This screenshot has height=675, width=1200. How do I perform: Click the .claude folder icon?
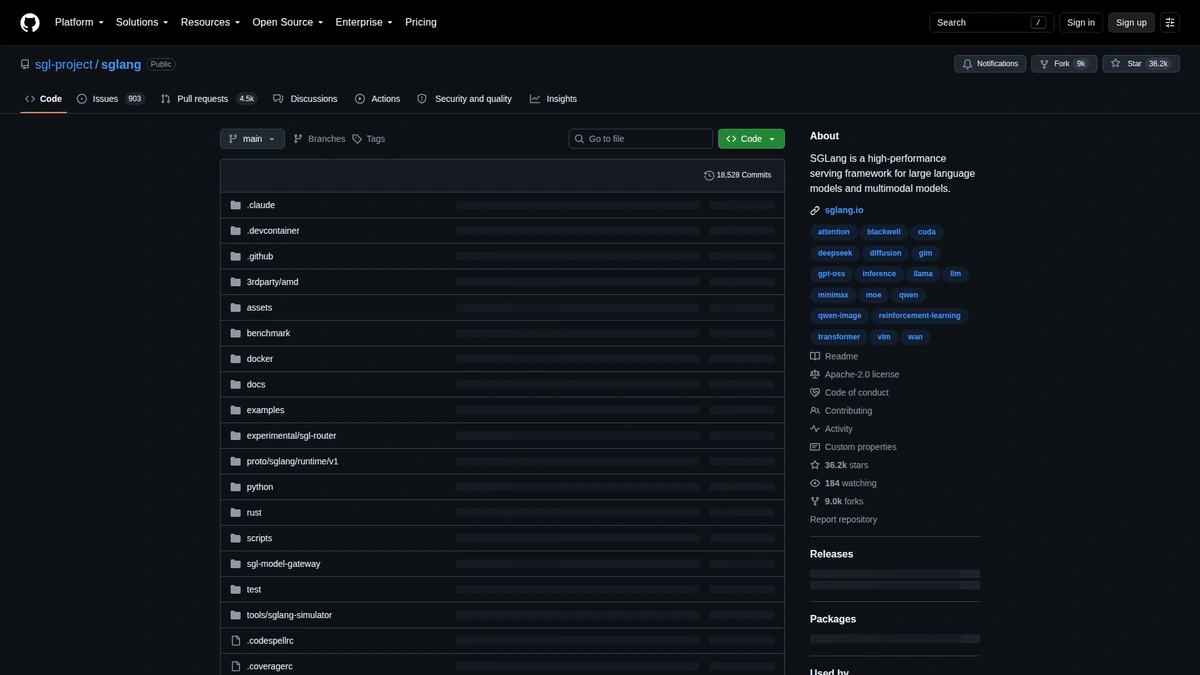pos(236,205)
